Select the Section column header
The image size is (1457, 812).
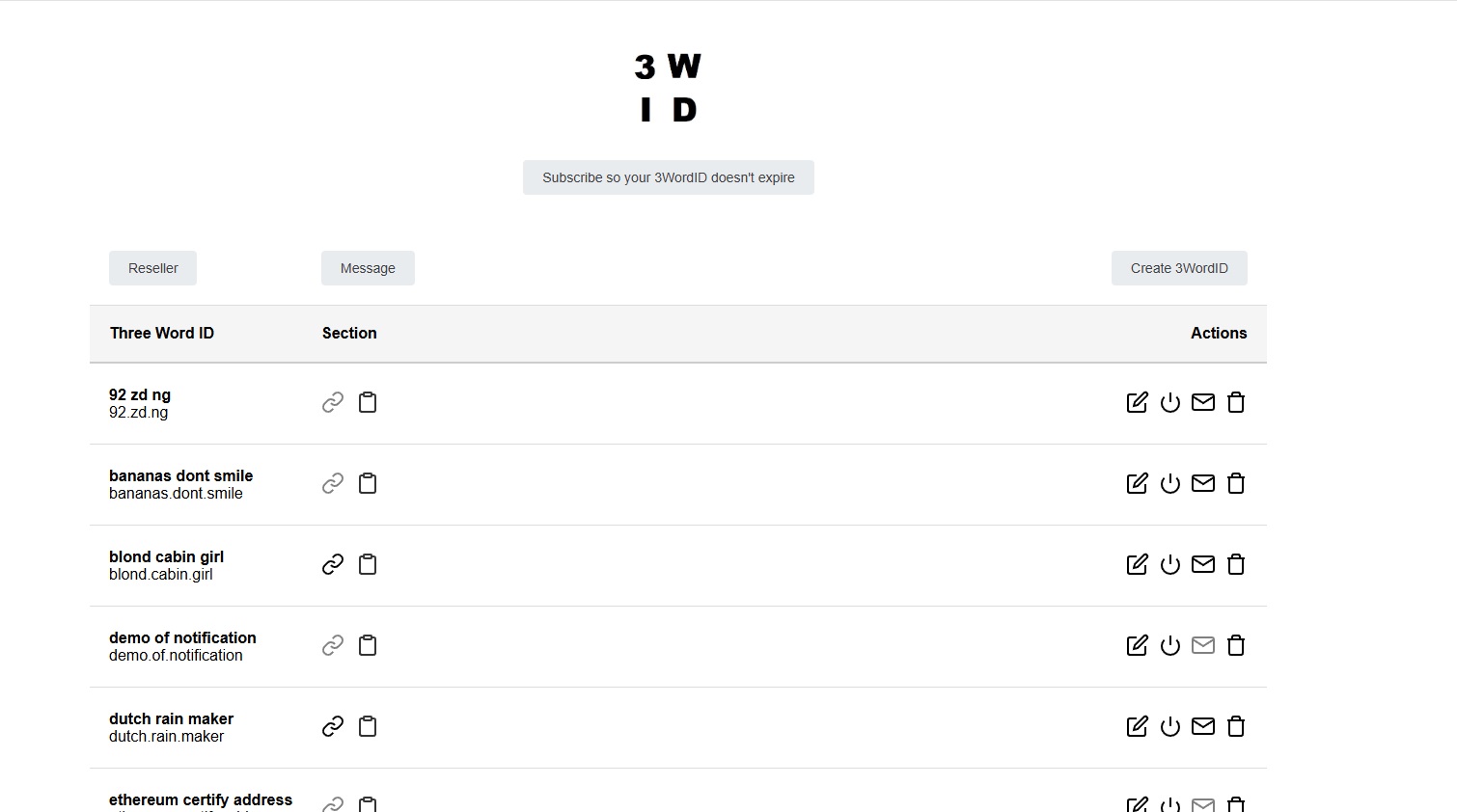pos(349,333)
